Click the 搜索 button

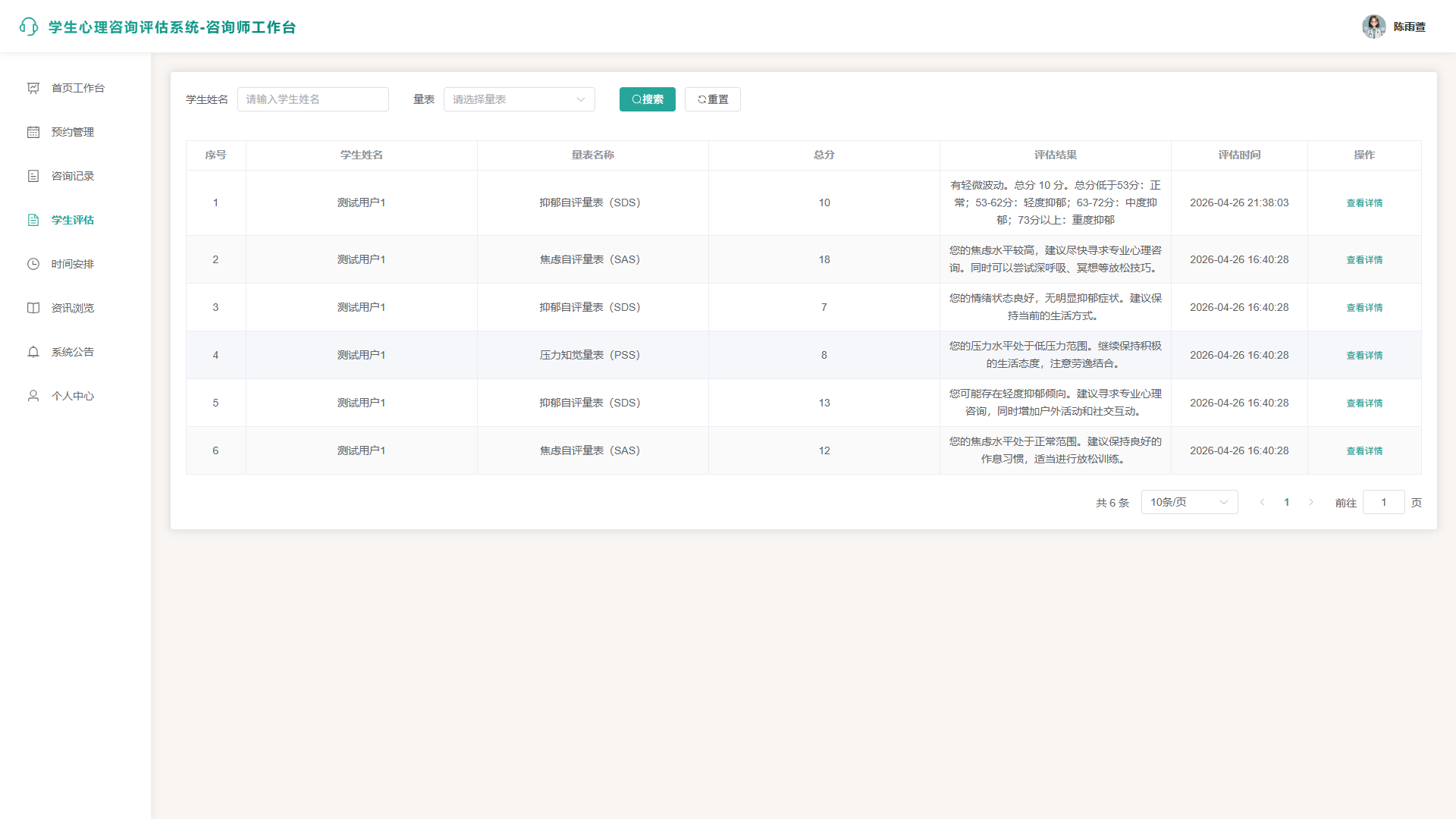pyautogui.click(x=647, y=99)
